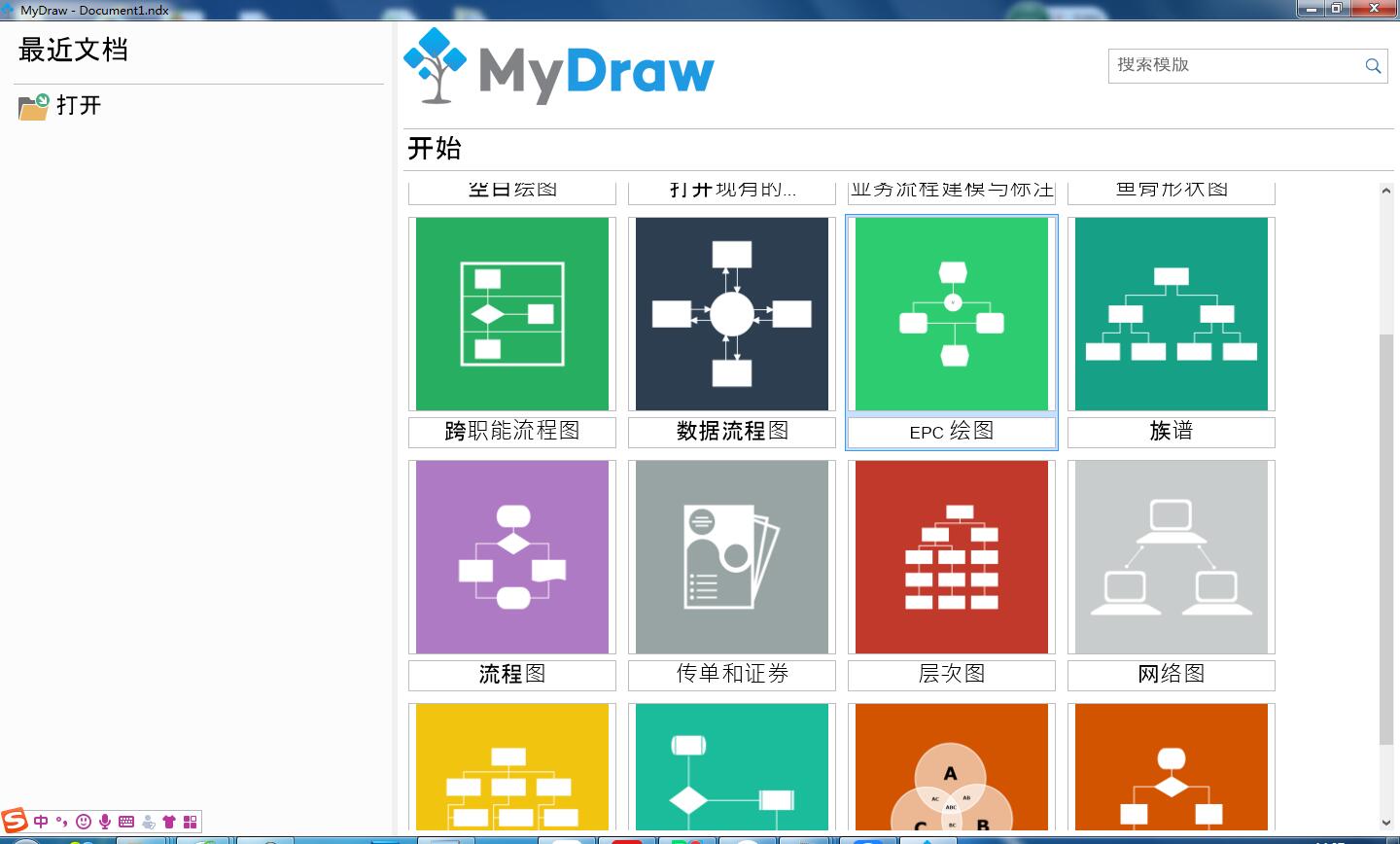This screenshot has width=1400, height=844.
Task: Click the Sogou user account icon
Action: [x=148, y=822]
